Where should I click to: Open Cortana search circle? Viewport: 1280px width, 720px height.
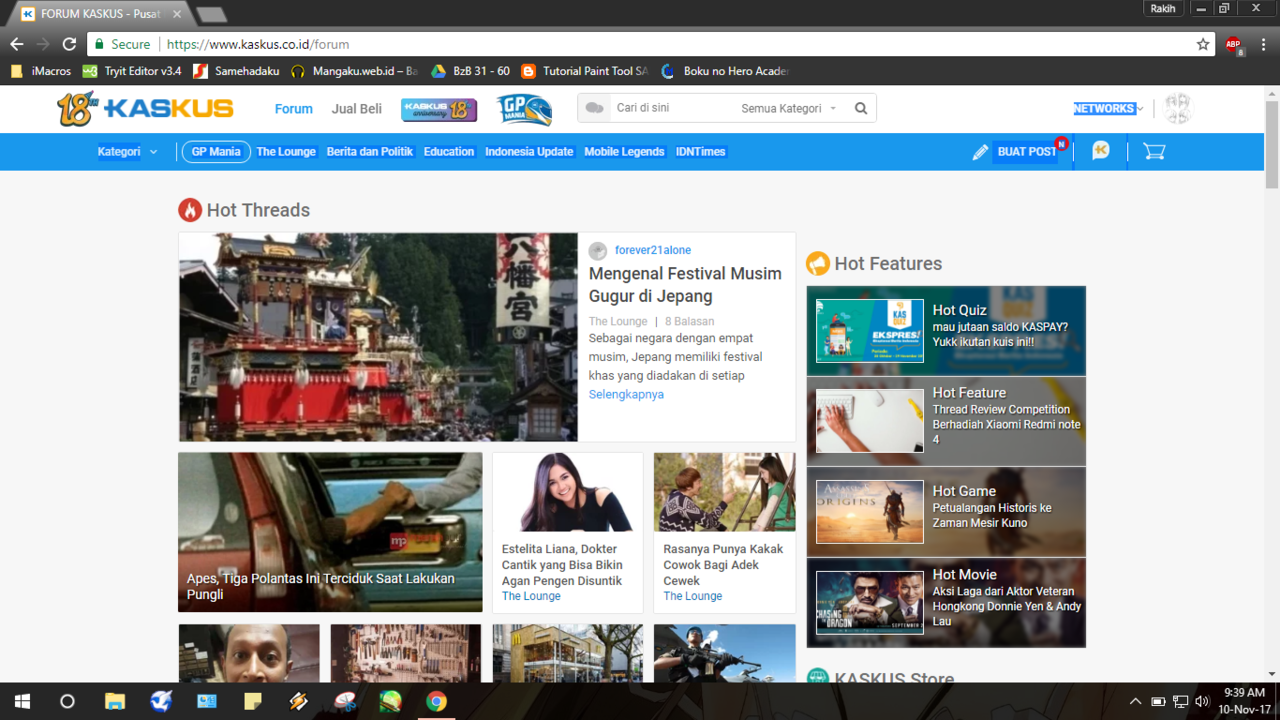pyautogui.click(x=67, y=701)
